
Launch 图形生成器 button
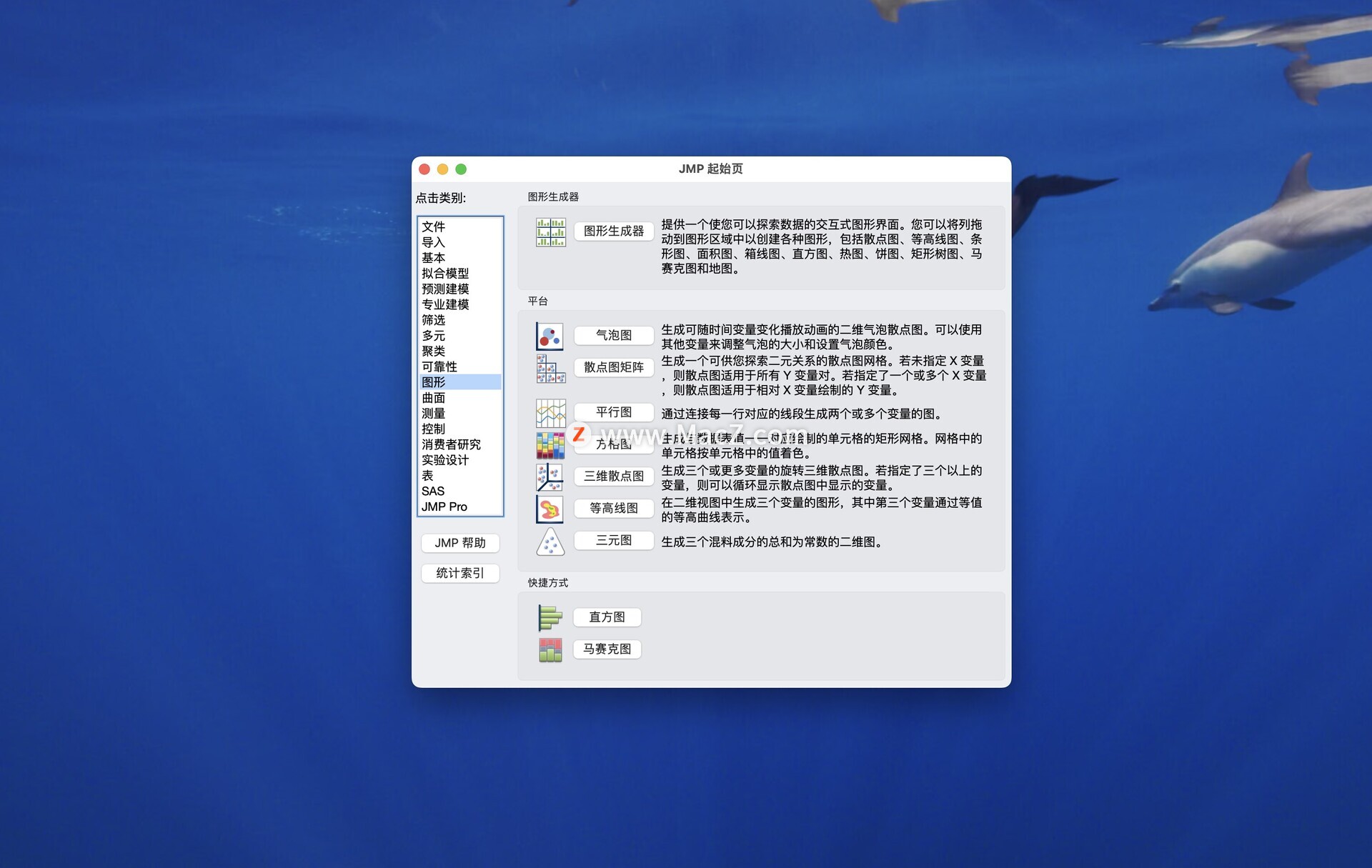click(x=614, y=231)
